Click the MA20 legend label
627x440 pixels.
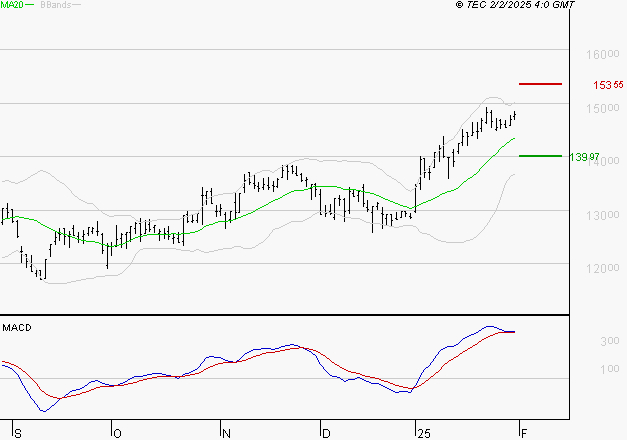coord(12,5)
